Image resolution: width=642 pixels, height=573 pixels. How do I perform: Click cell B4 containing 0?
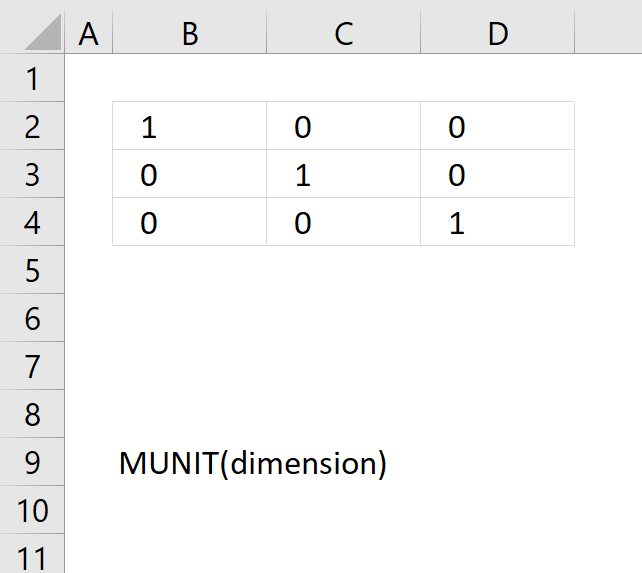tap(190, 222)
